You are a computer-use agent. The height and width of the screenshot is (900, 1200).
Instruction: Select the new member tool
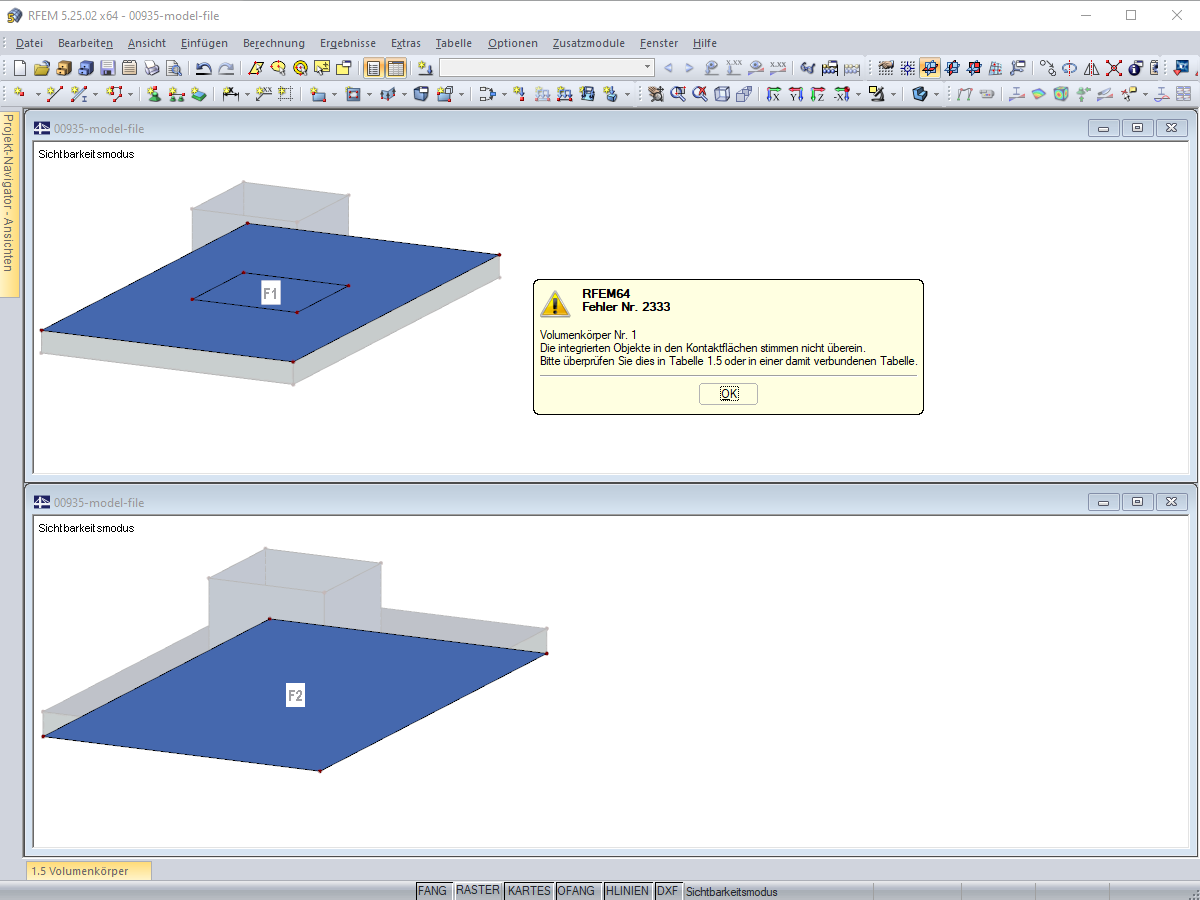[78, 94]
